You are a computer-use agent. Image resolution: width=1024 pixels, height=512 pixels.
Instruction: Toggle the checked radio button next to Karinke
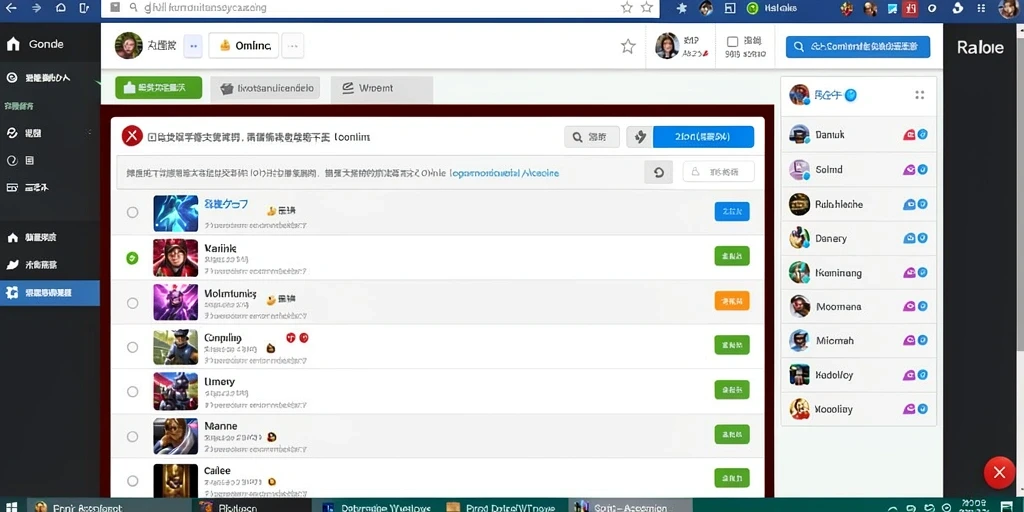coord(132,258)
